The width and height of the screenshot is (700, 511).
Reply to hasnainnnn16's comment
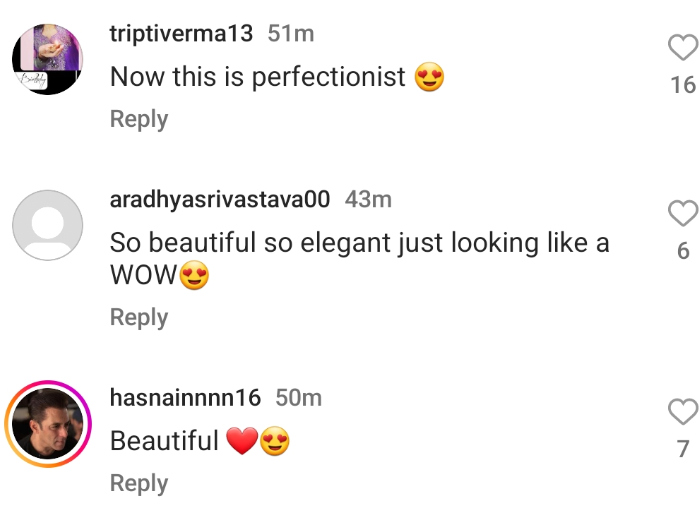[138, 483]
